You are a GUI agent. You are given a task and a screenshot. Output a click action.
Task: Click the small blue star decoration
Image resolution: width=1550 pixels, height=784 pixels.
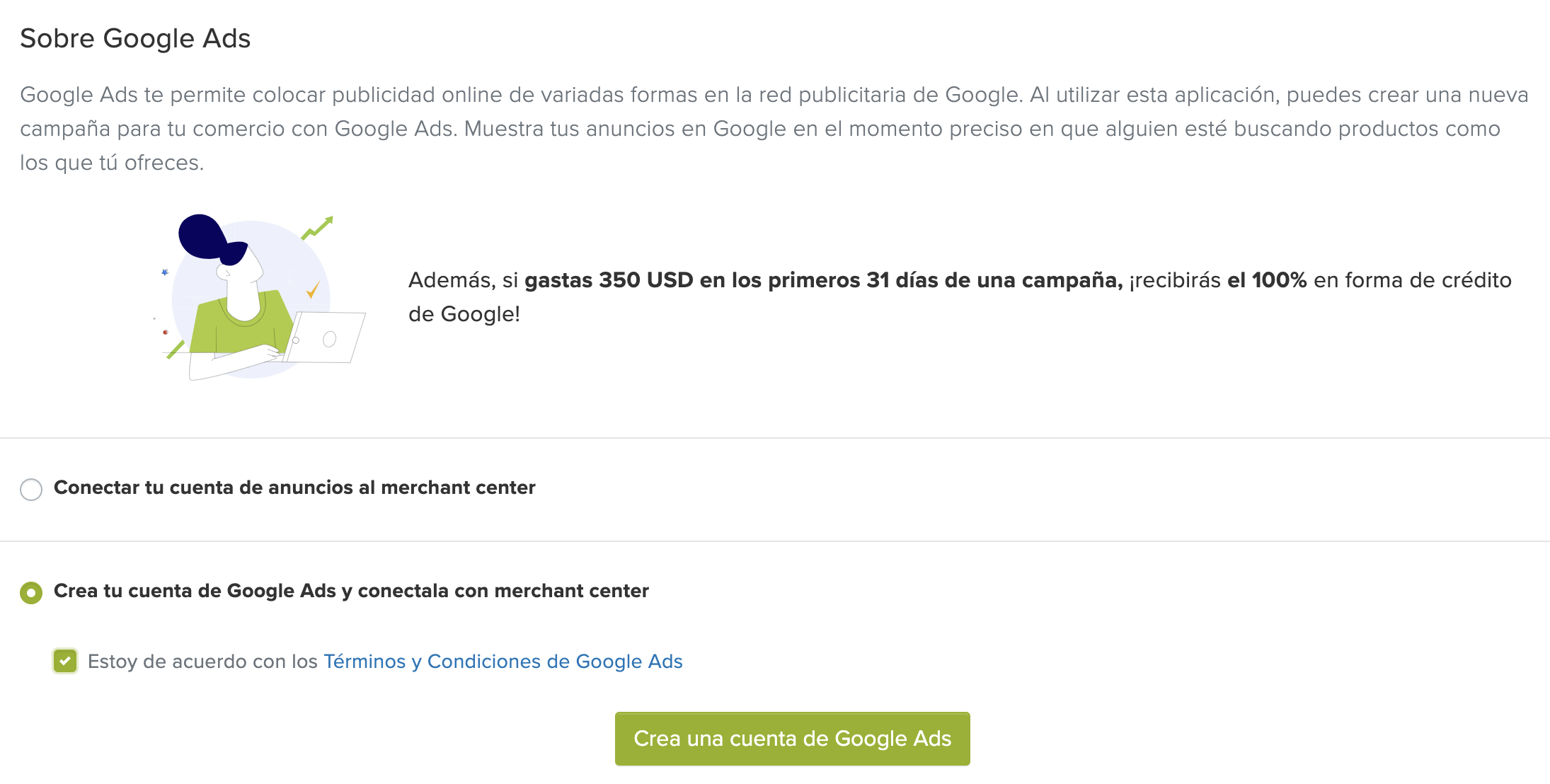pyautogui.click(x=165, y=272)
